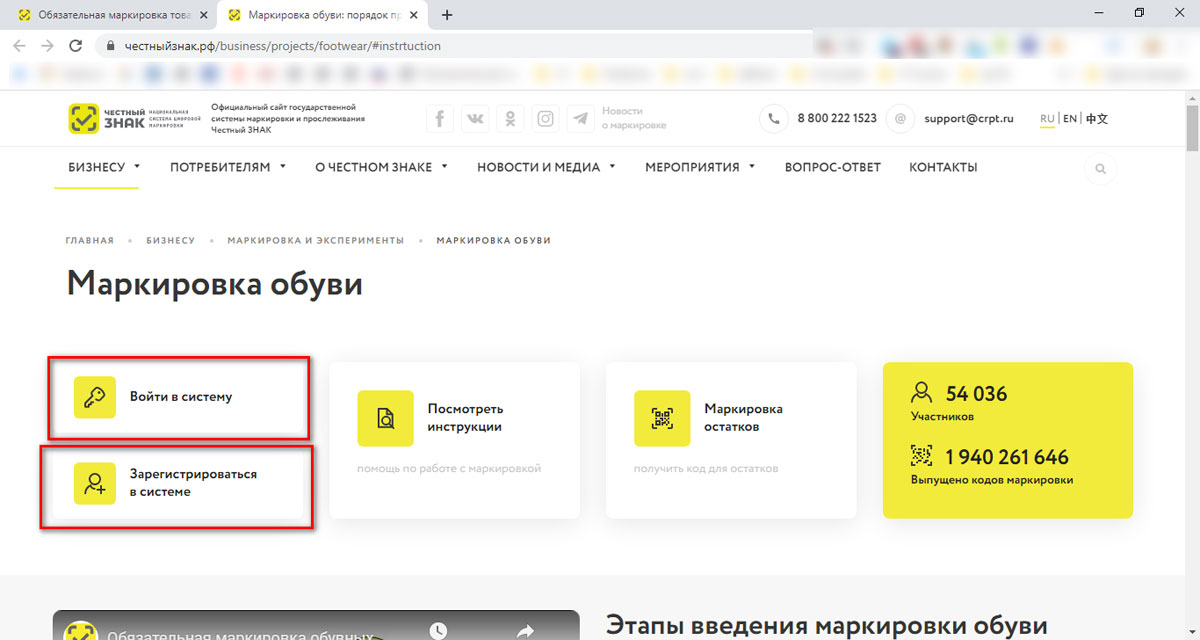This screenshot has width=1200, height=640.
Task: Click the Войти в систему button
Action: point(179,397)
